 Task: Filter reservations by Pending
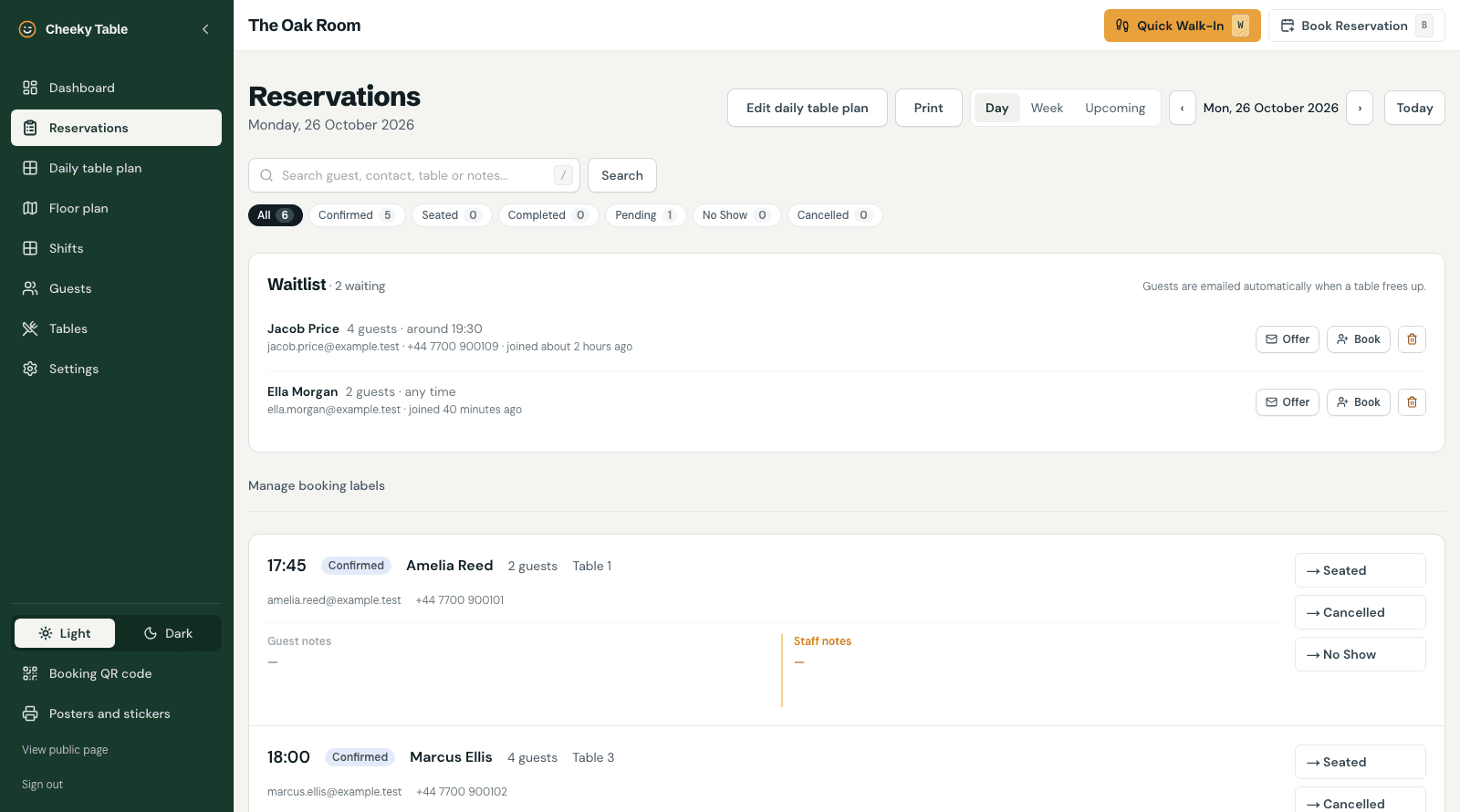coord(646,215)
